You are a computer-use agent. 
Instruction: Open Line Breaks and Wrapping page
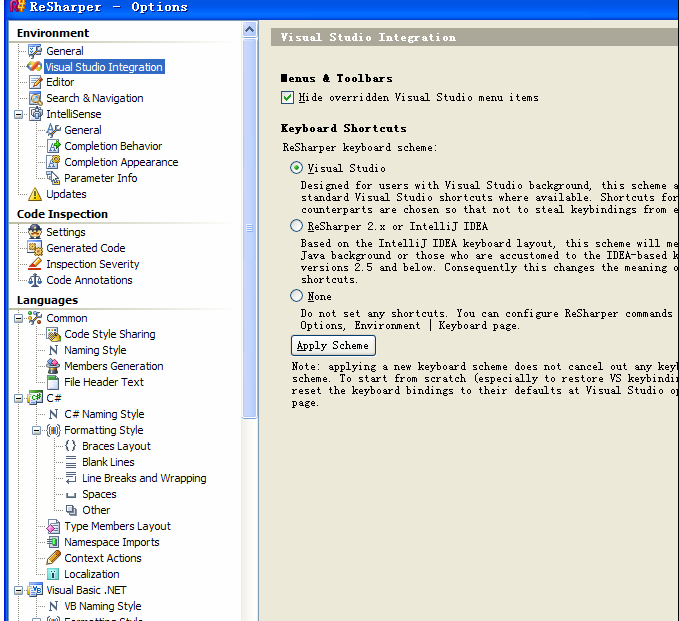(144, 478)
